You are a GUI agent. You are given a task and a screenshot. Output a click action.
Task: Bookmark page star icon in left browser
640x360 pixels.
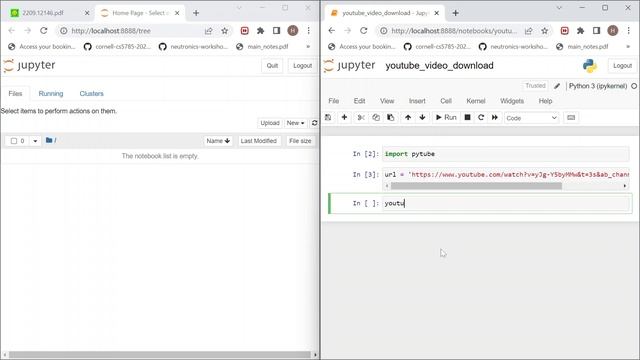224,31
